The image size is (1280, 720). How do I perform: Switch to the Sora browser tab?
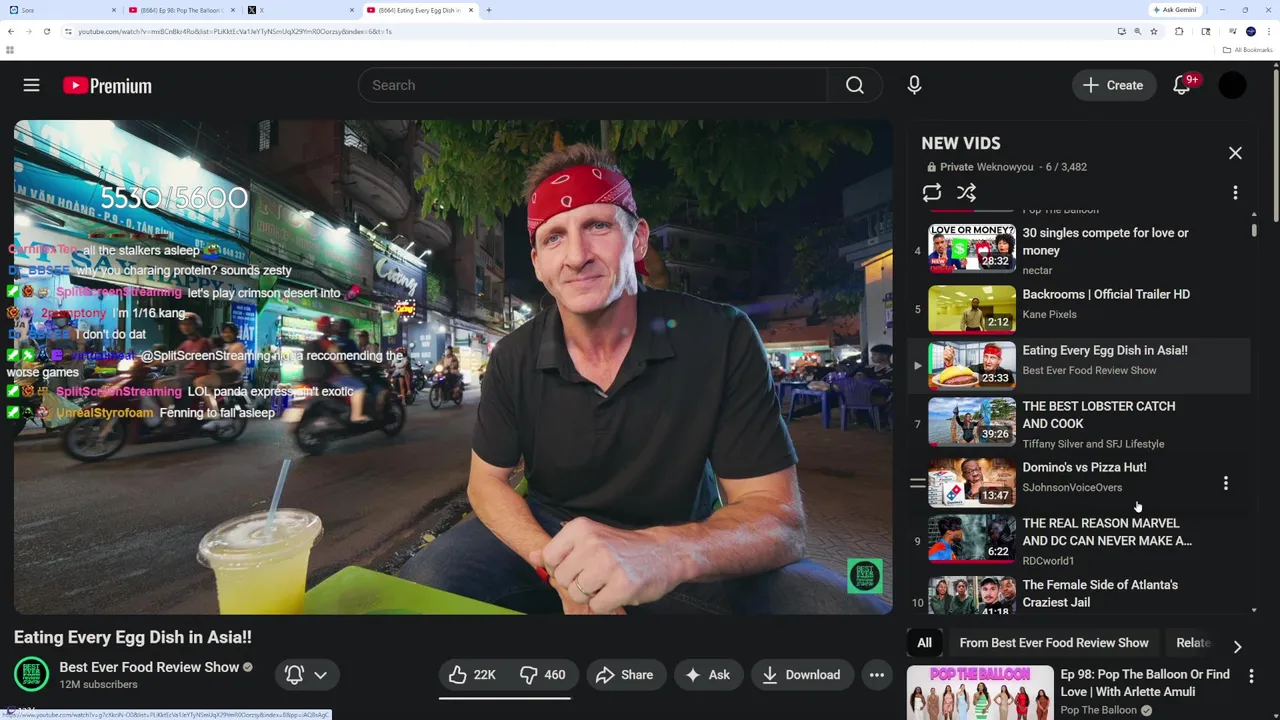pos(62,10)
